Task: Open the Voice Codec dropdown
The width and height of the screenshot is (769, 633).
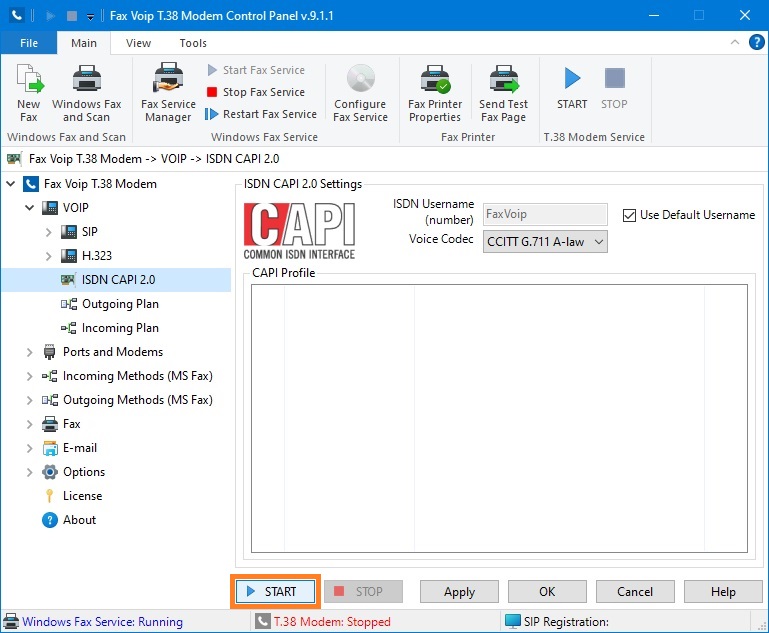Action: point(545,242)
